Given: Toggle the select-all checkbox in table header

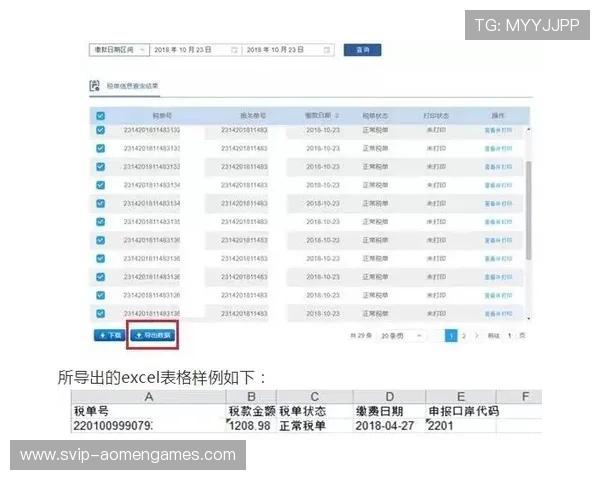Looking at the screenshot, I should point(101,116).
